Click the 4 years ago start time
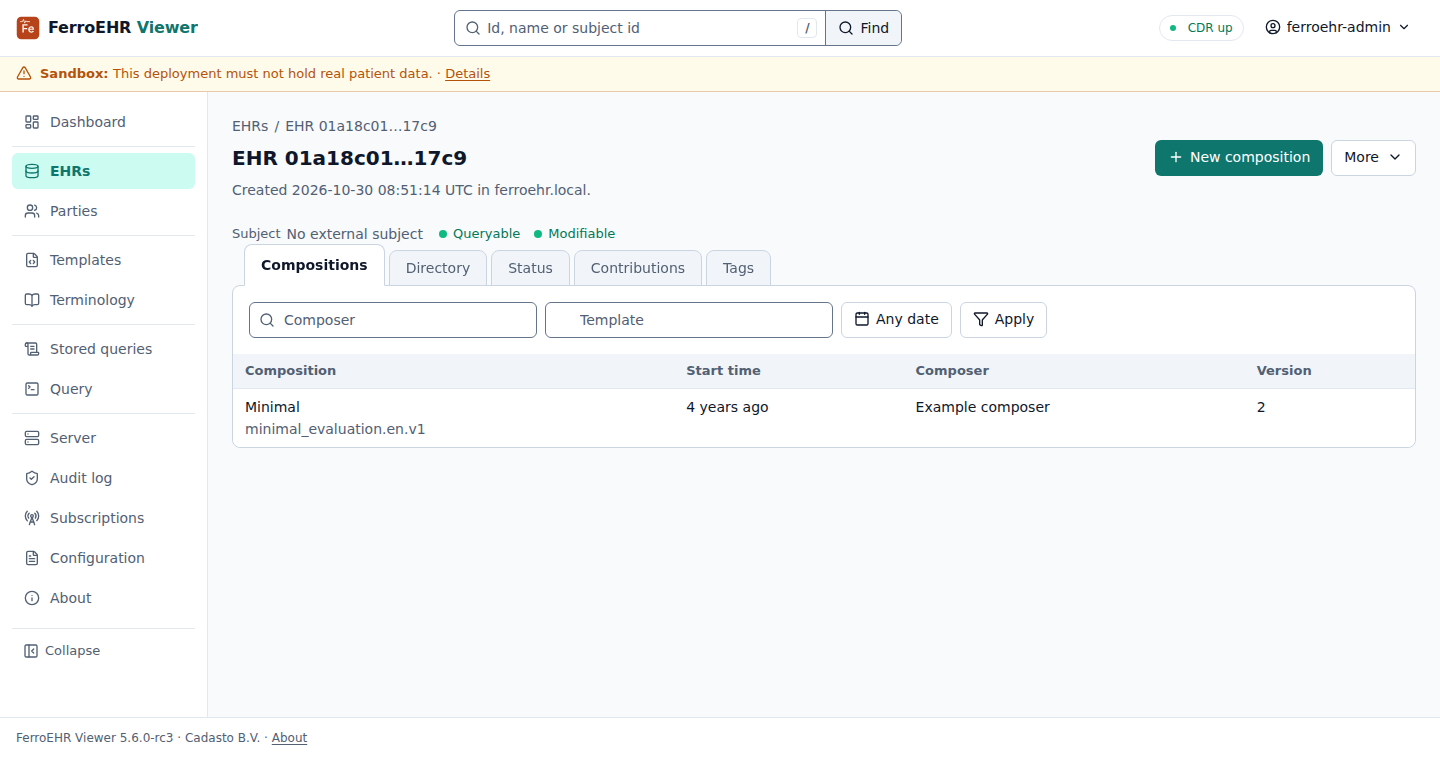 pyautogui.click(x=727, y=407)
